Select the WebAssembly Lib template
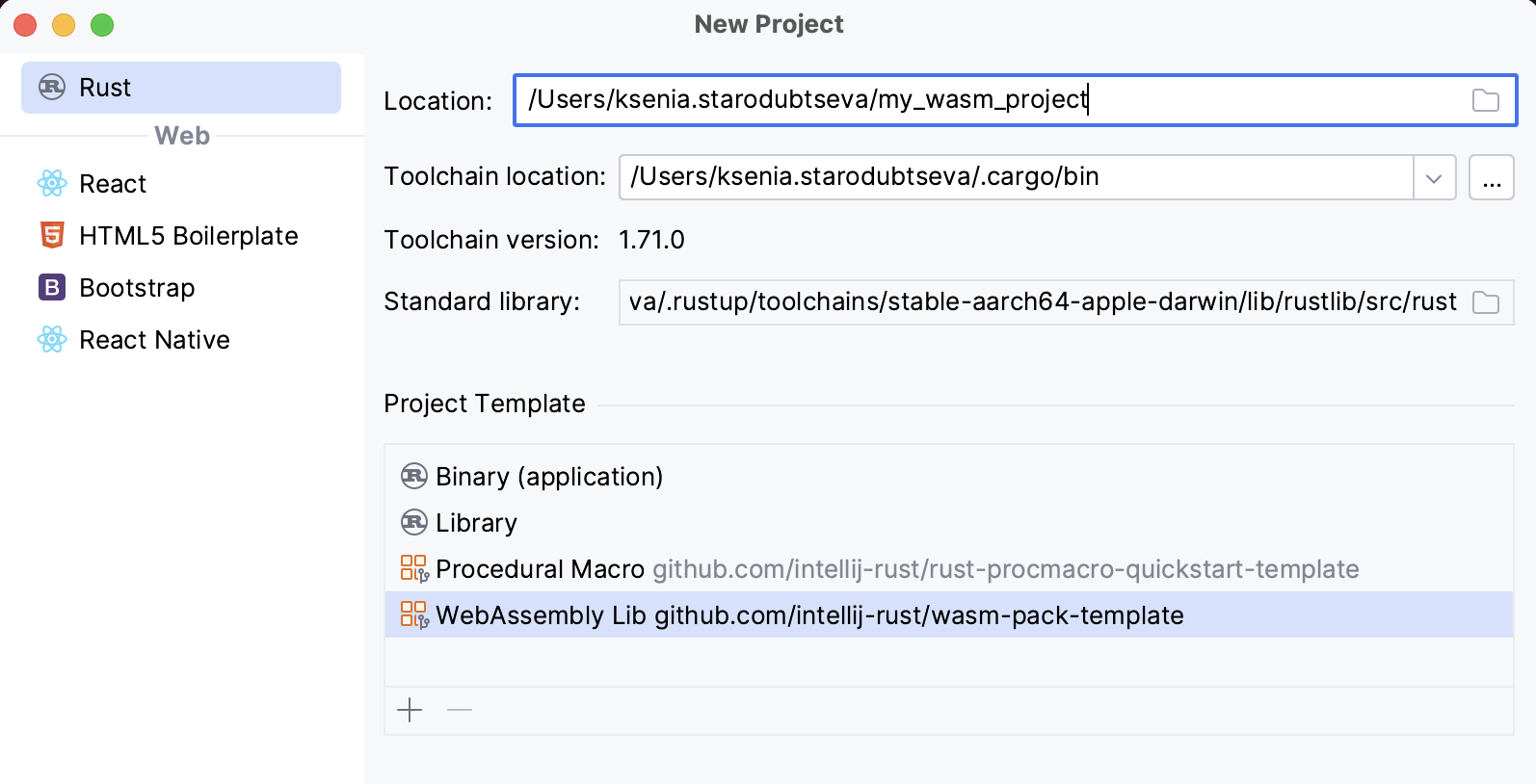The height and width of the screenshot is (784, 1536). click(949, 614)
